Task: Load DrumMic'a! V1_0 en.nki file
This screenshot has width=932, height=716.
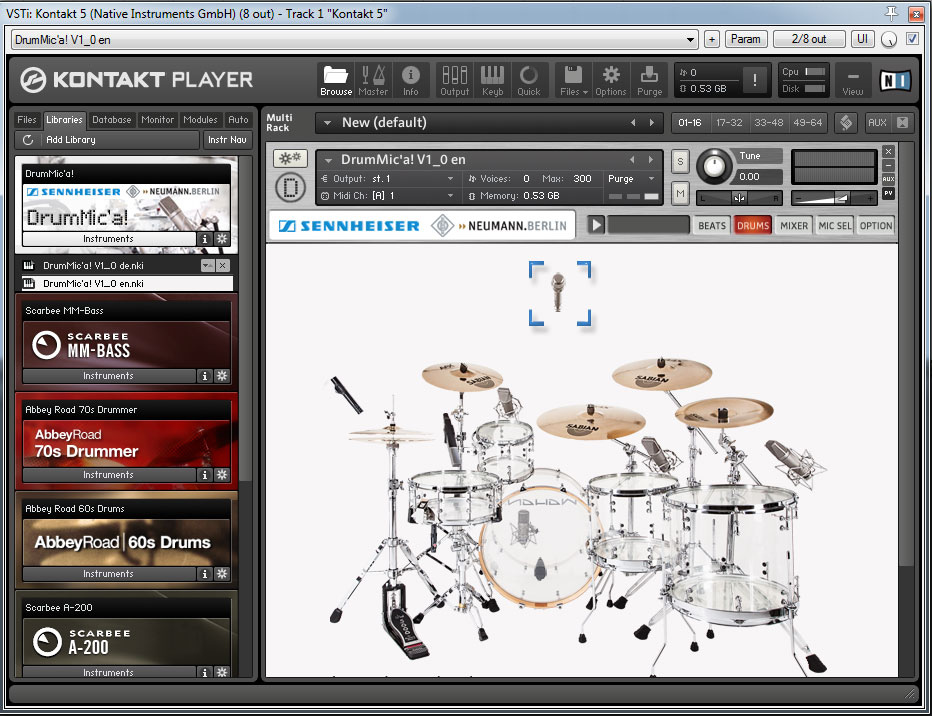Action: point(127,283)
